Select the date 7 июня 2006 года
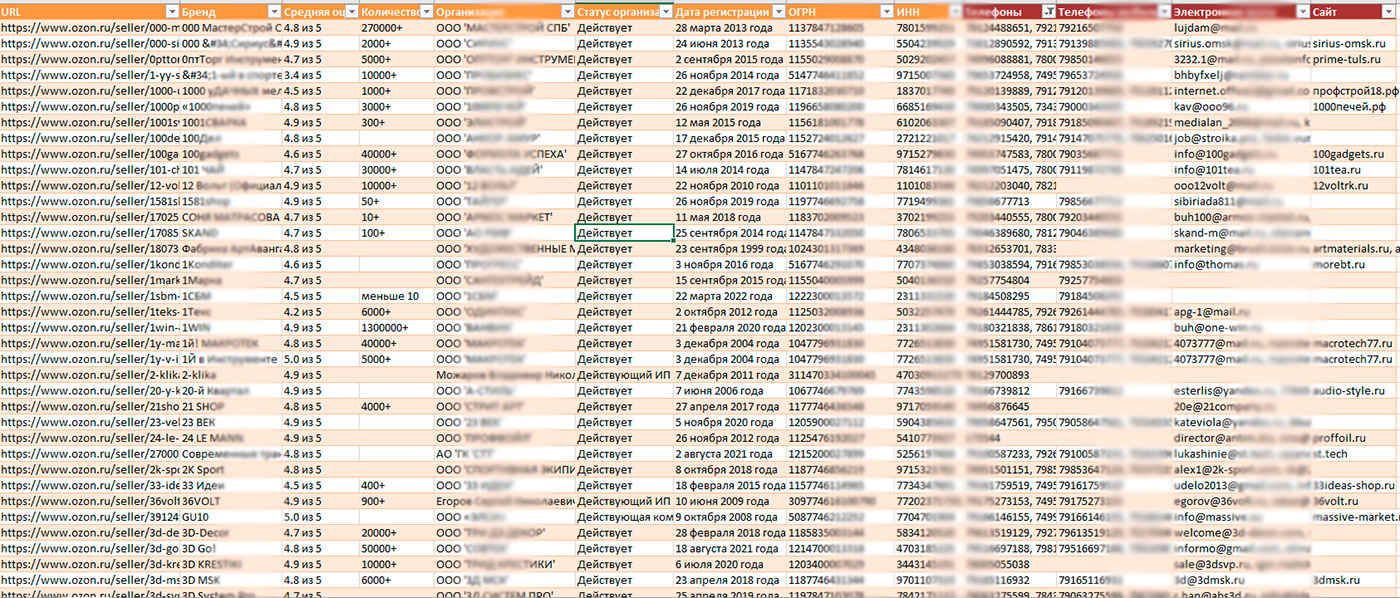1400x598 pixels. [731, 390]
